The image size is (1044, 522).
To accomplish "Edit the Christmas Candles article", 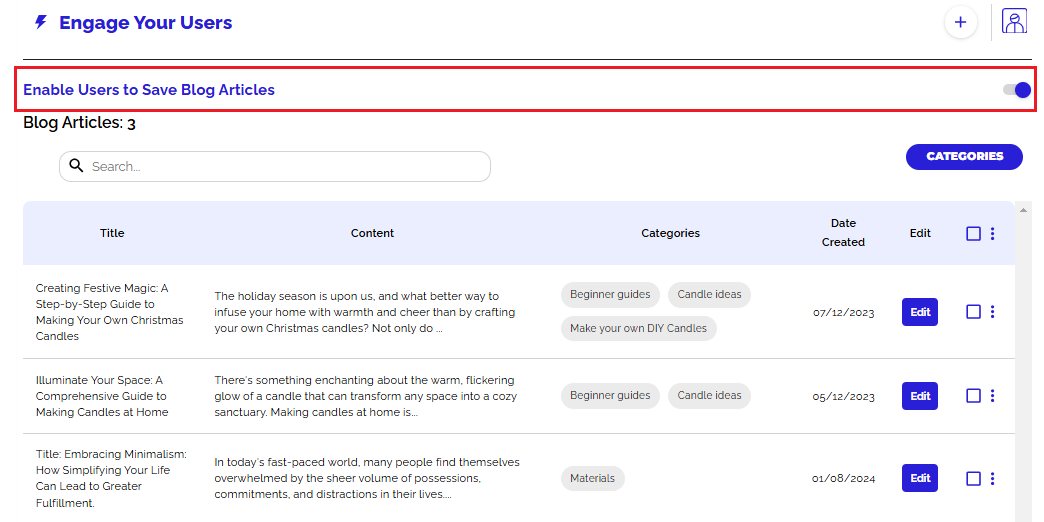I will [x=920, y=312].
